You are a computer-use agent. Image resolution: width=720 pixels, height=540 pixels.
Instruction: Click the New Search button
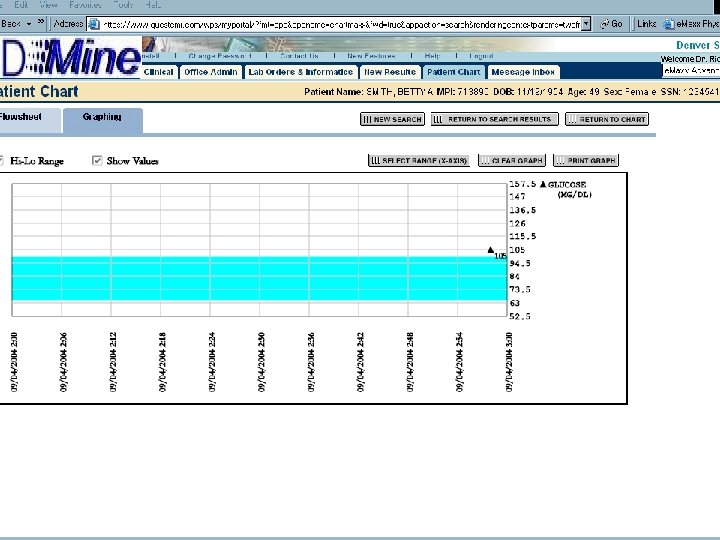click(x=393, y=119)
